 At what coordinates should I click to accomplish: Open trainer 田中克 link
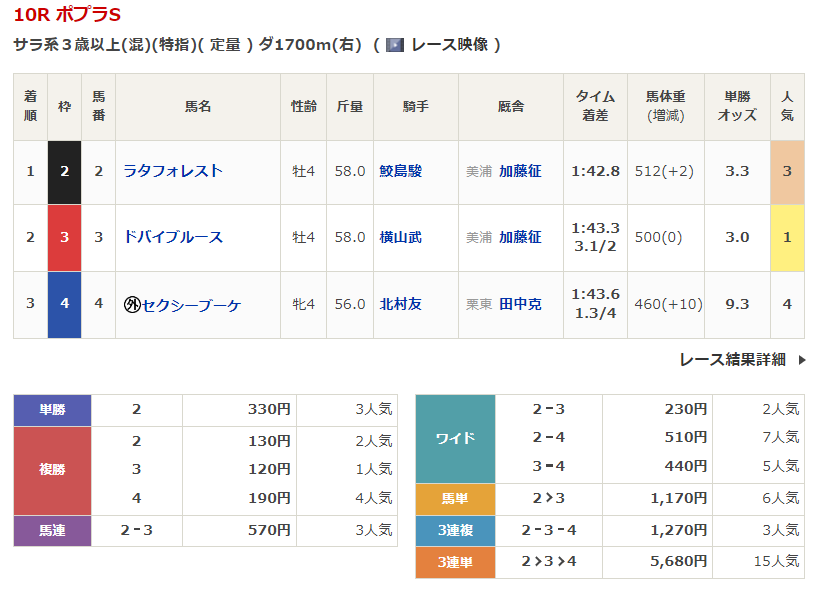click(x=520, y=304)
